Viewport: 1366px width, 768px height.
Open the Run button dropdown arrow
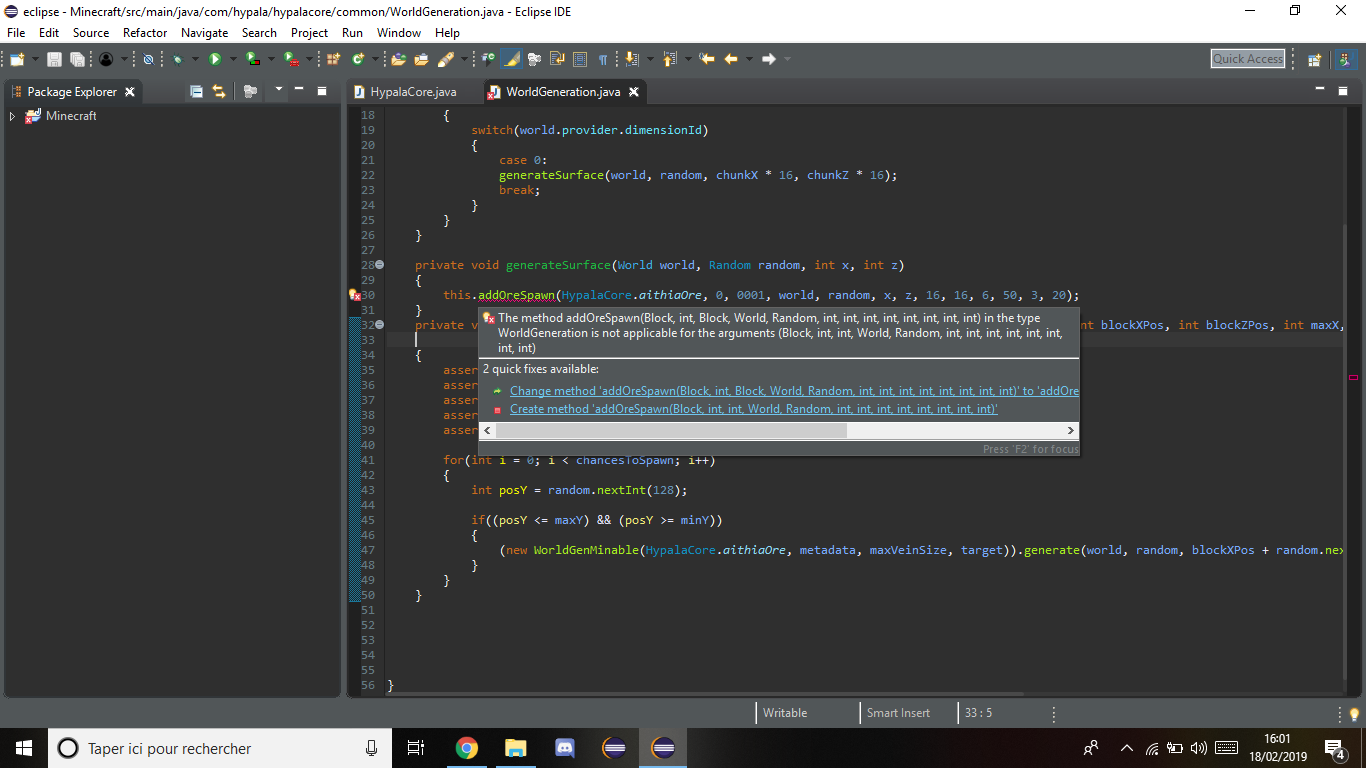(x=232, y=59)
